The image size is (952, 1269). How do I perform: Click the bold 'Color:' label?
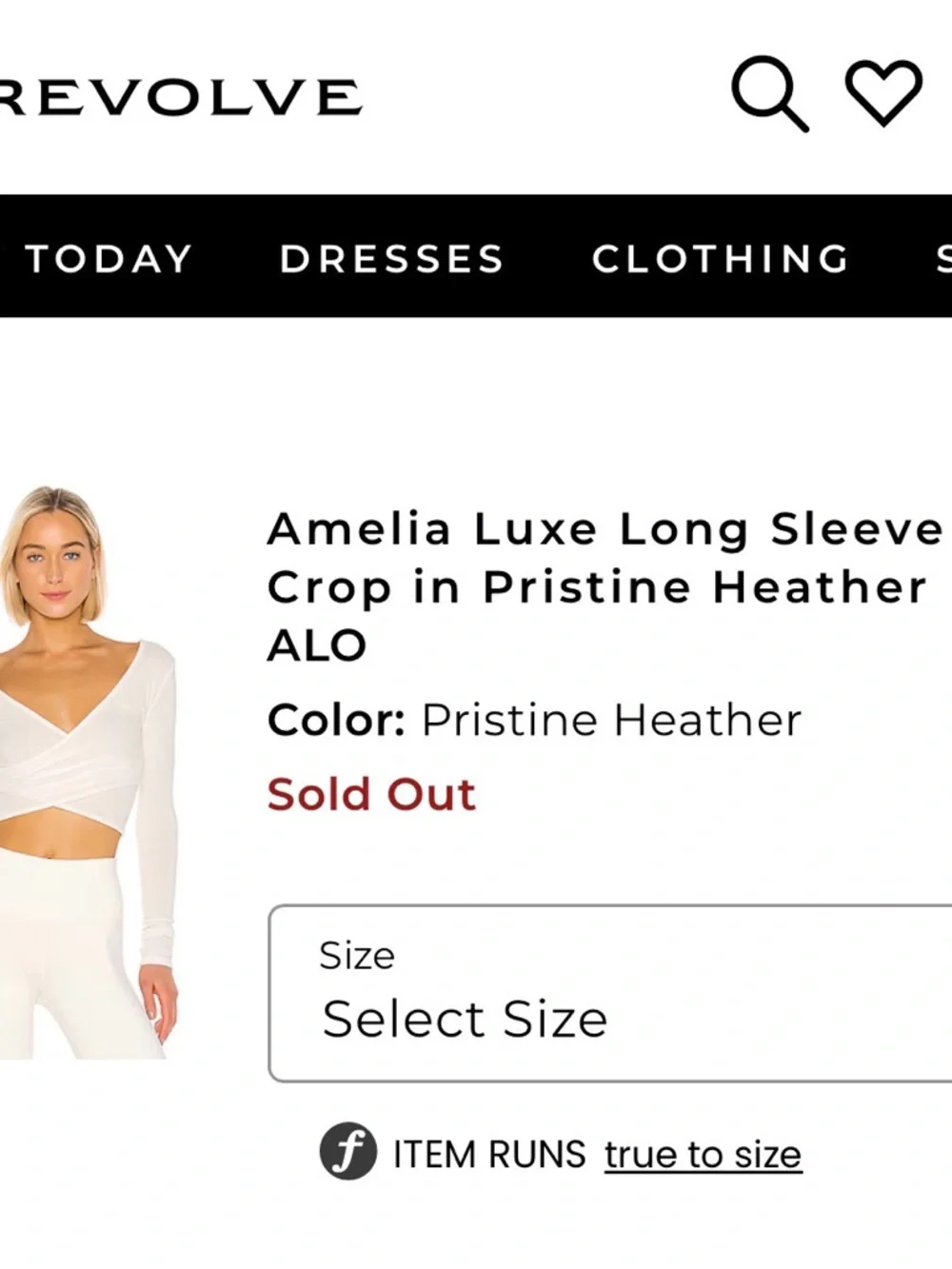pos(337,720)
